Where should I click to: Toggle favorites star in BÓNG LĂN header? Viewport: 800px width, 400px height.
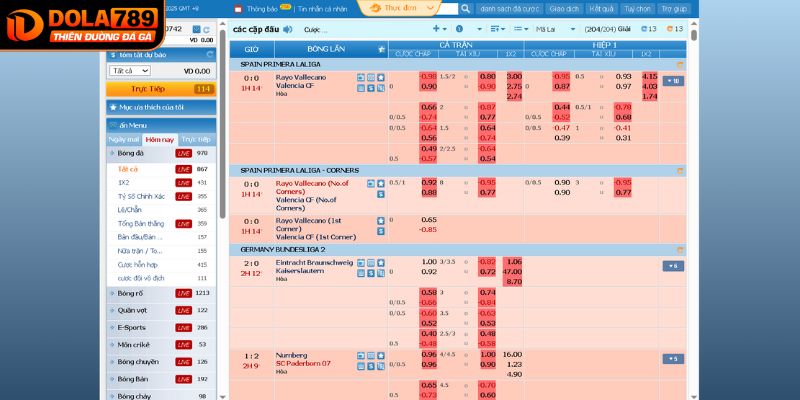pyautogui.click(x=382, y=49)
